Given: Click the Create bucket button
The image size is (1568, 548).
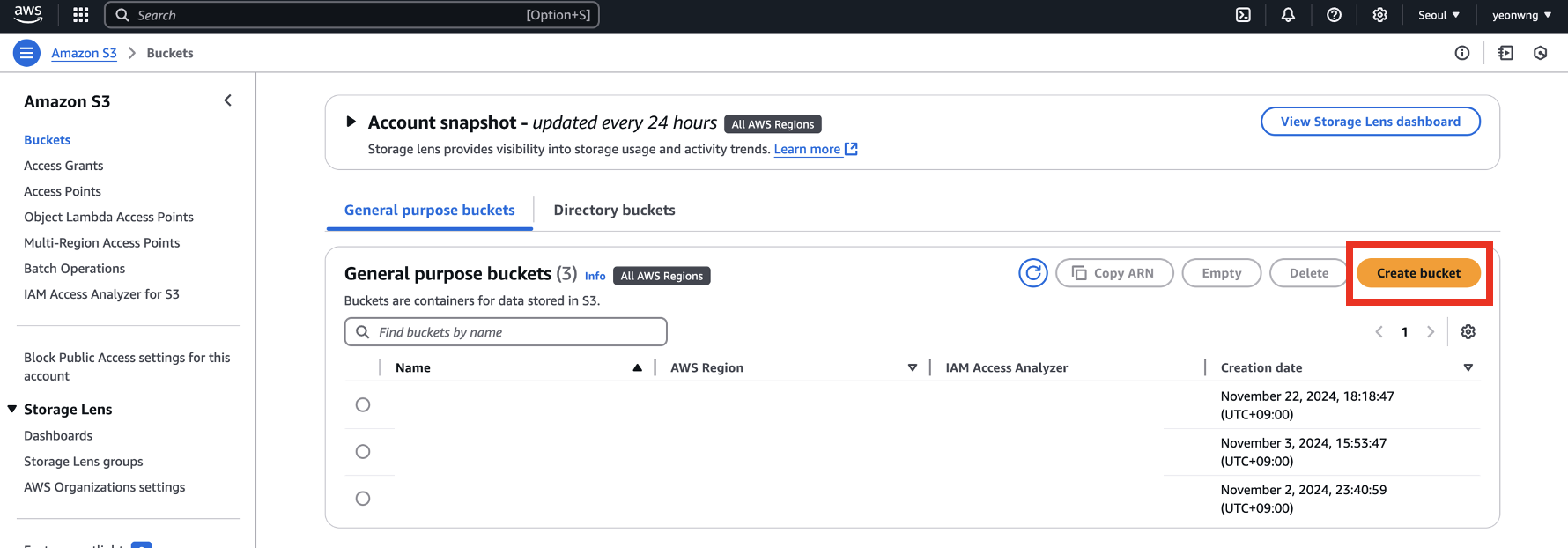Looking at the screenshot, I should (x=1418, y=273).
